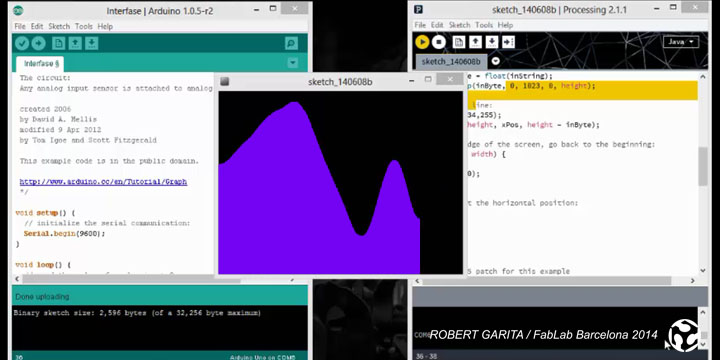
Task: Click the Arduino Verify checkmark button
Action: (x=22, y=44)
